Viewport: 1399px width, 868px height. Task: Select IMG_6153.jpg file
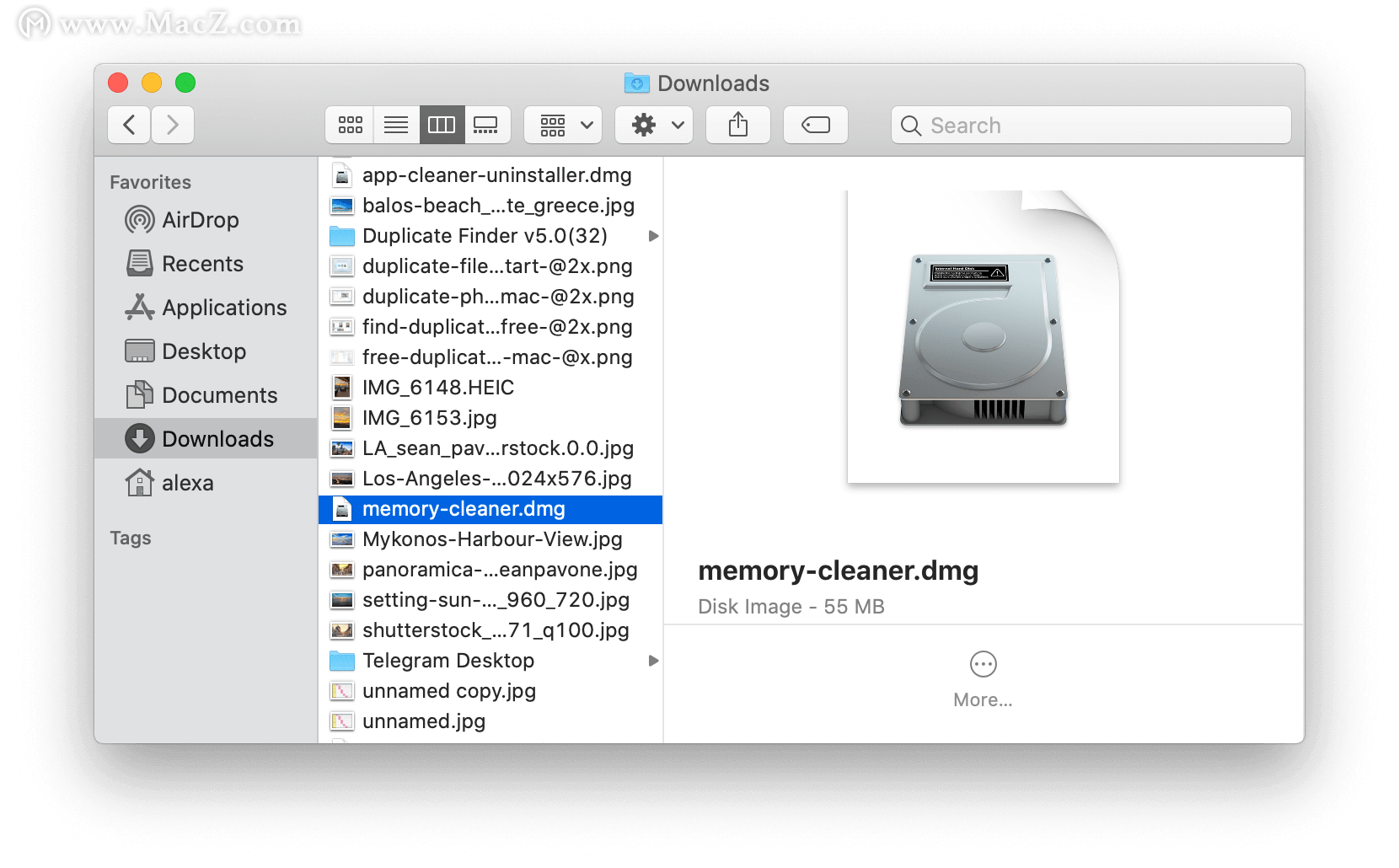[490, 418]
